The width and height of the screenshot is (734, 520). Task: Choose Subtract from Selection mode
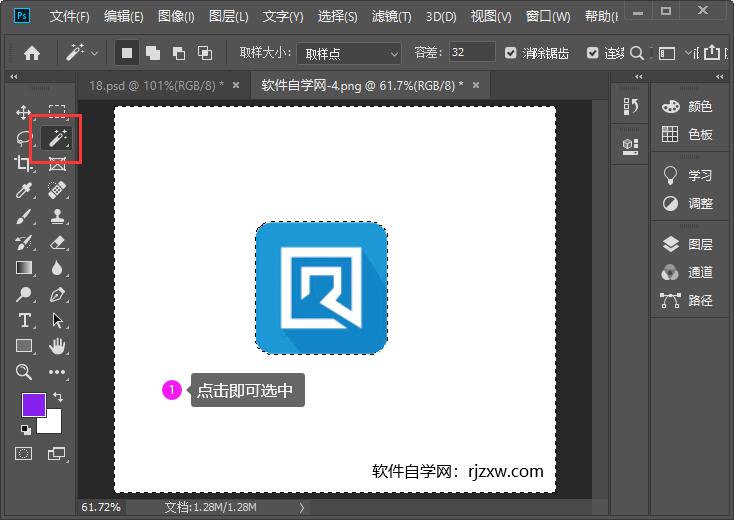[178, 53]
